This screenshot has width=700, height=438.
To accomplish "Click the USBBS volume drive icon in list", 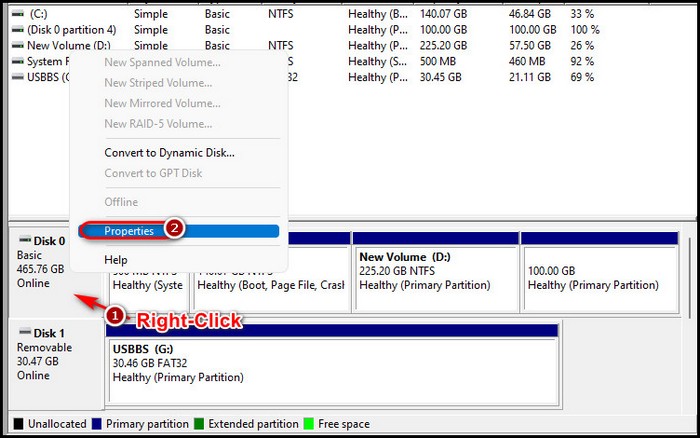I will (x=18, y=77).
